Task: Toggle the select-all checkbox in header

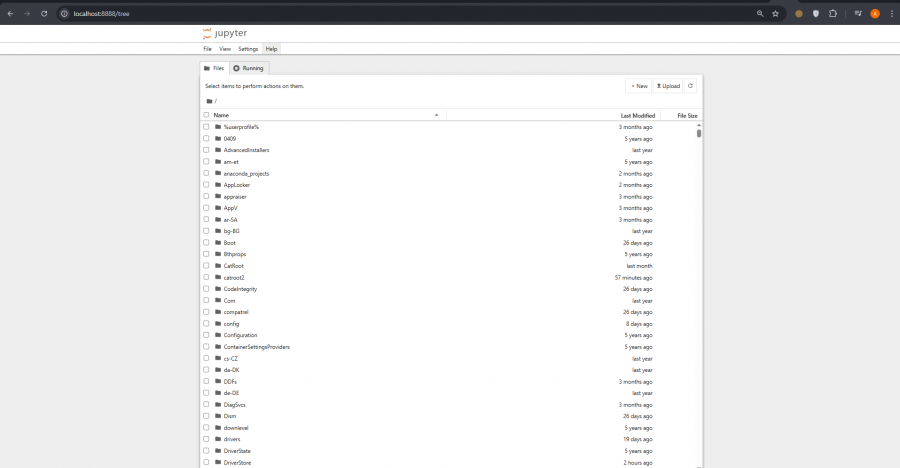Action: [207, 115]
